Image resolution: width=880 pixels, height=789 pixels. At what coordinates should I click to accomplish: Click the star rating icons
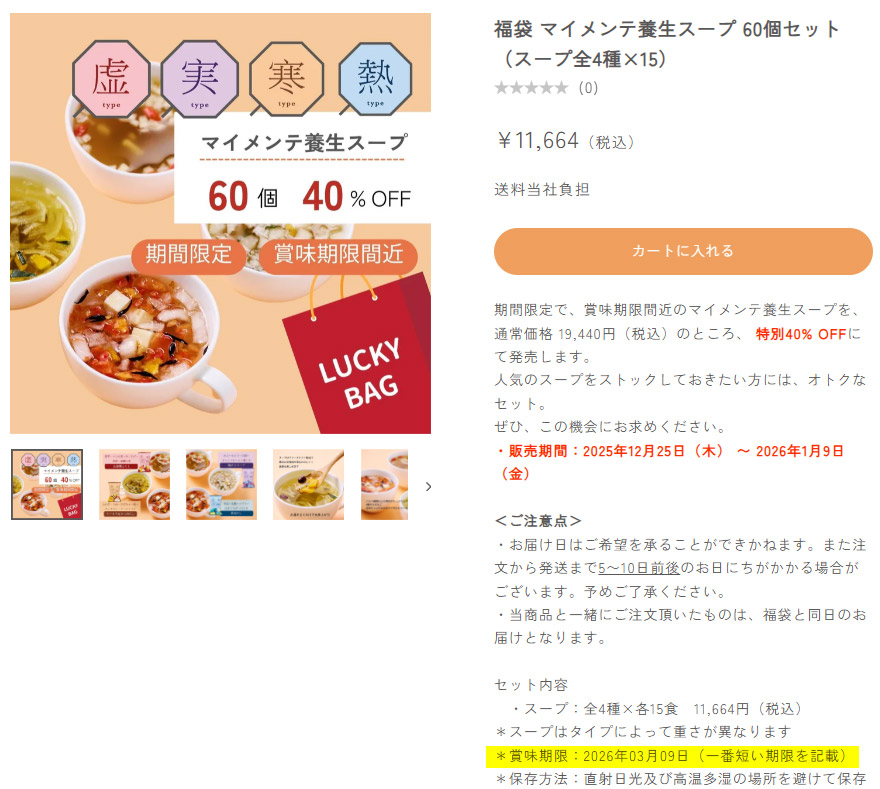[531, 88]
